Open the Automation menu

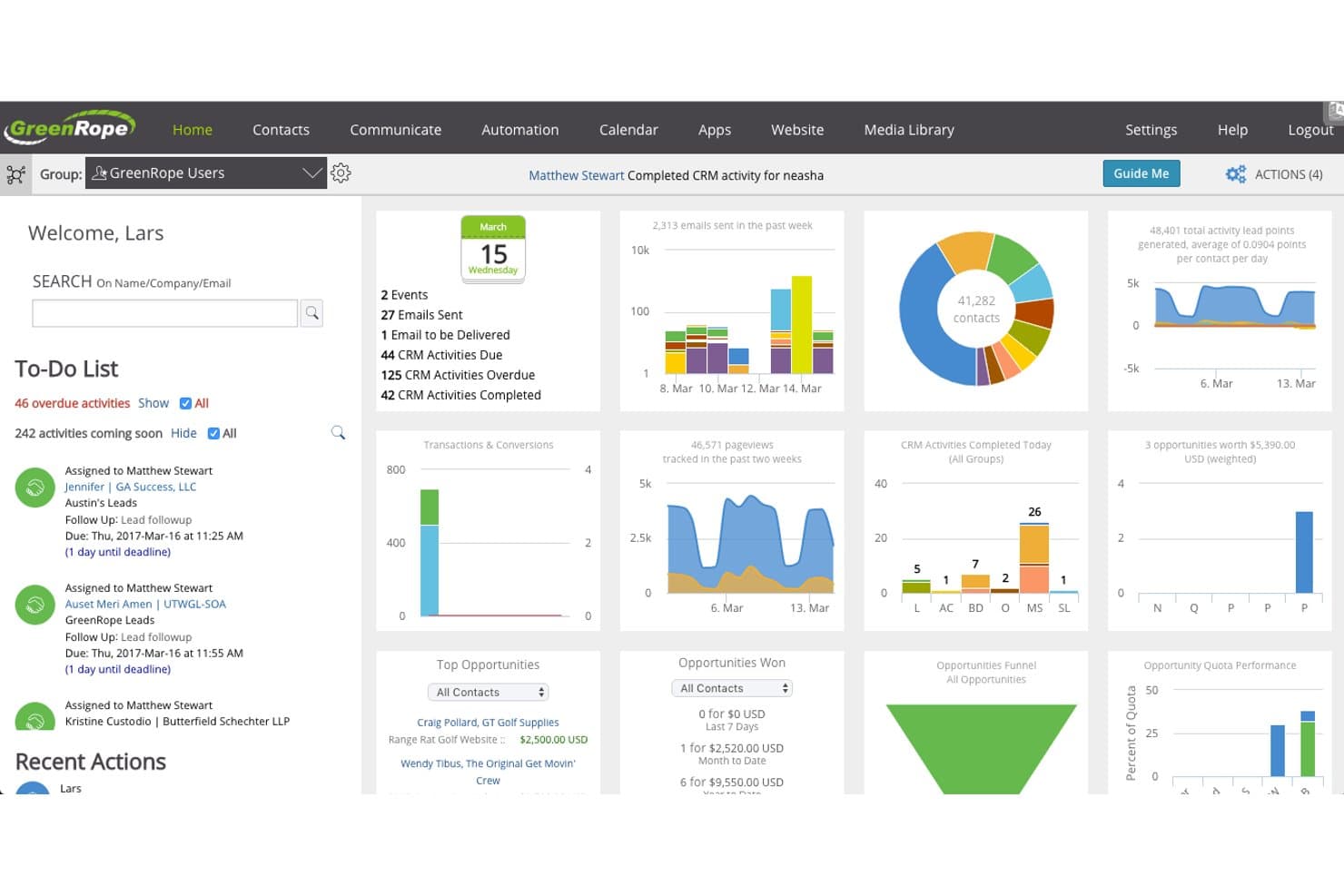tap(520, 130)
